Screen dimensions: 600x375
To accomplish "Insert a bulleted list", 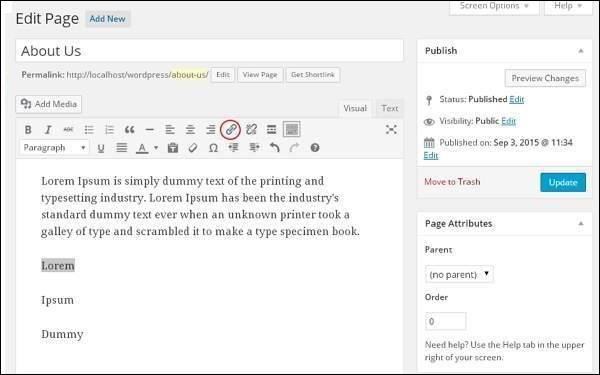I will pyautogui.click(x=89, y=130).
